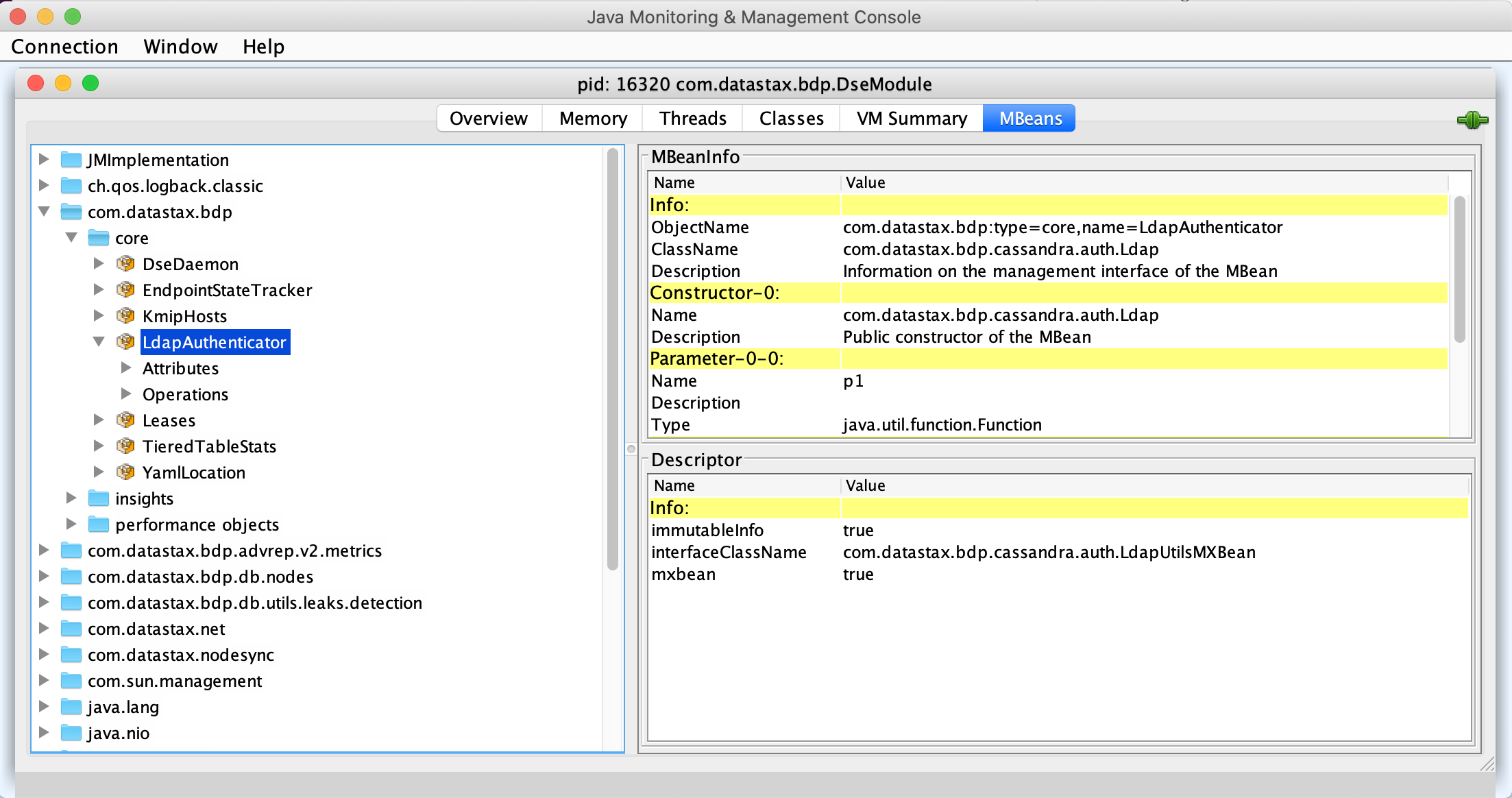
Task: Click the EndpointStateTracker bean icon
Action: [x=126, y=289]
